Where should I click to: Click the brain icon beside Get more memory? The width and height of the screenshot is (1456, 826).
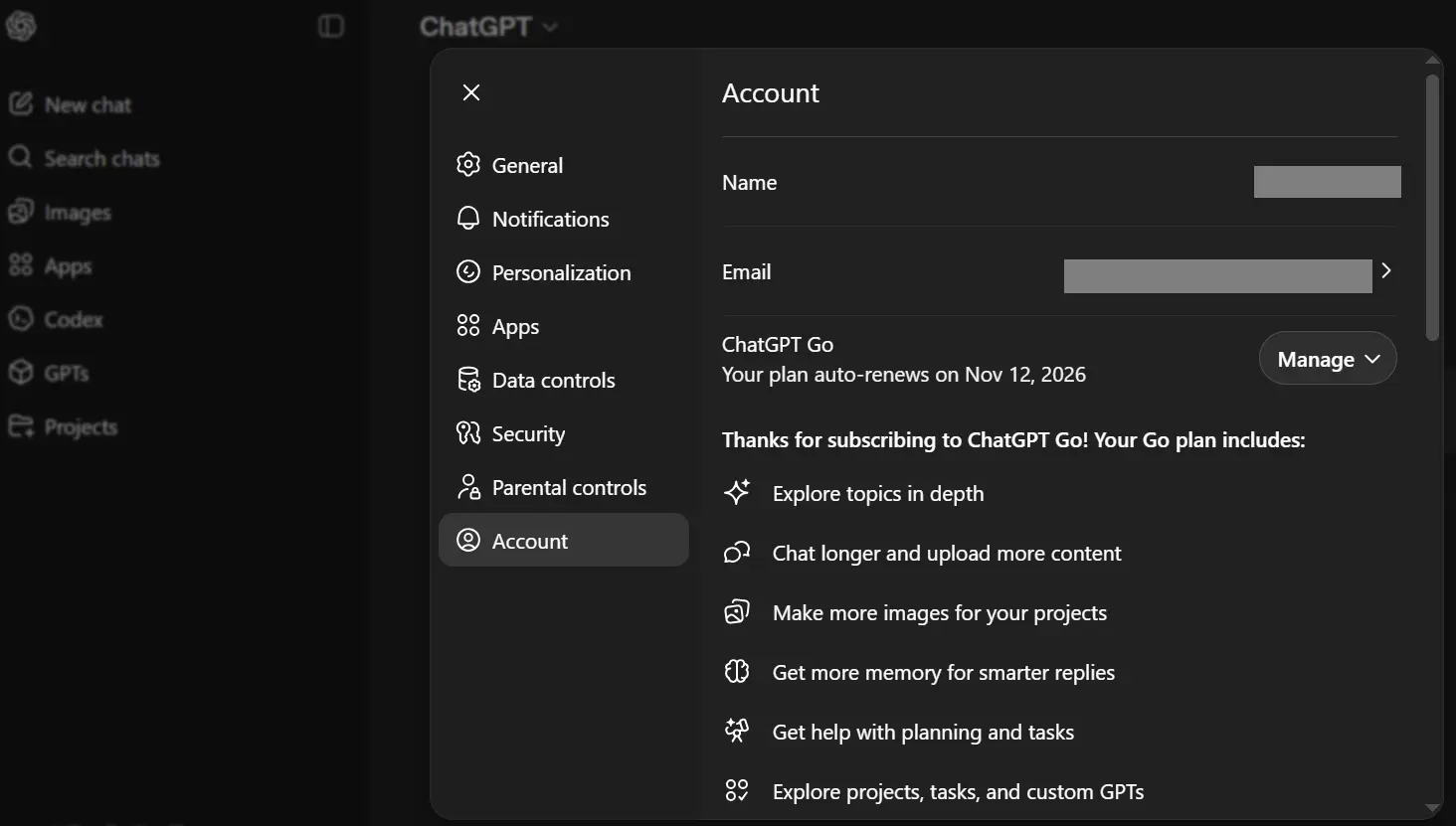pyautogui.click(x=737, y=672)
